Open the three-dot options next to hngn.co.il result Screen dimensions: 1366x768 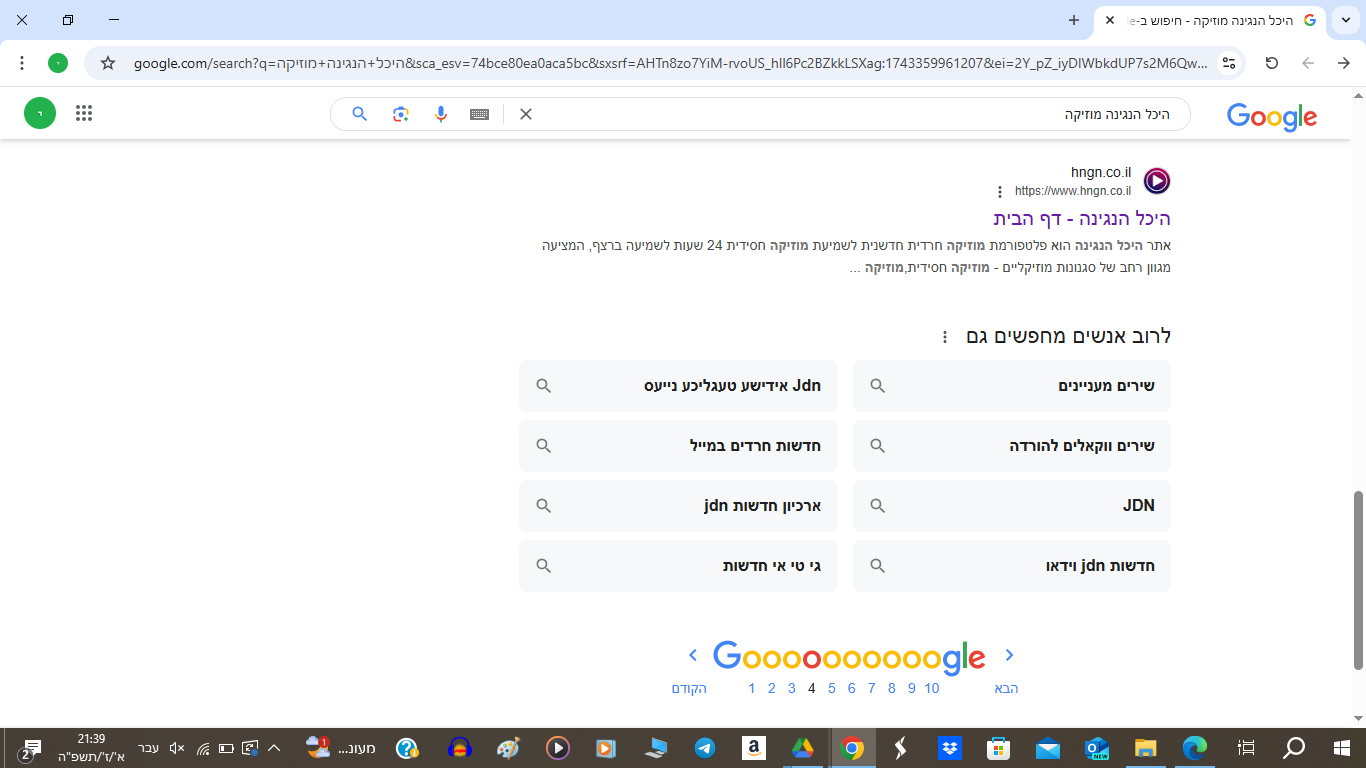pos(1002,192)
